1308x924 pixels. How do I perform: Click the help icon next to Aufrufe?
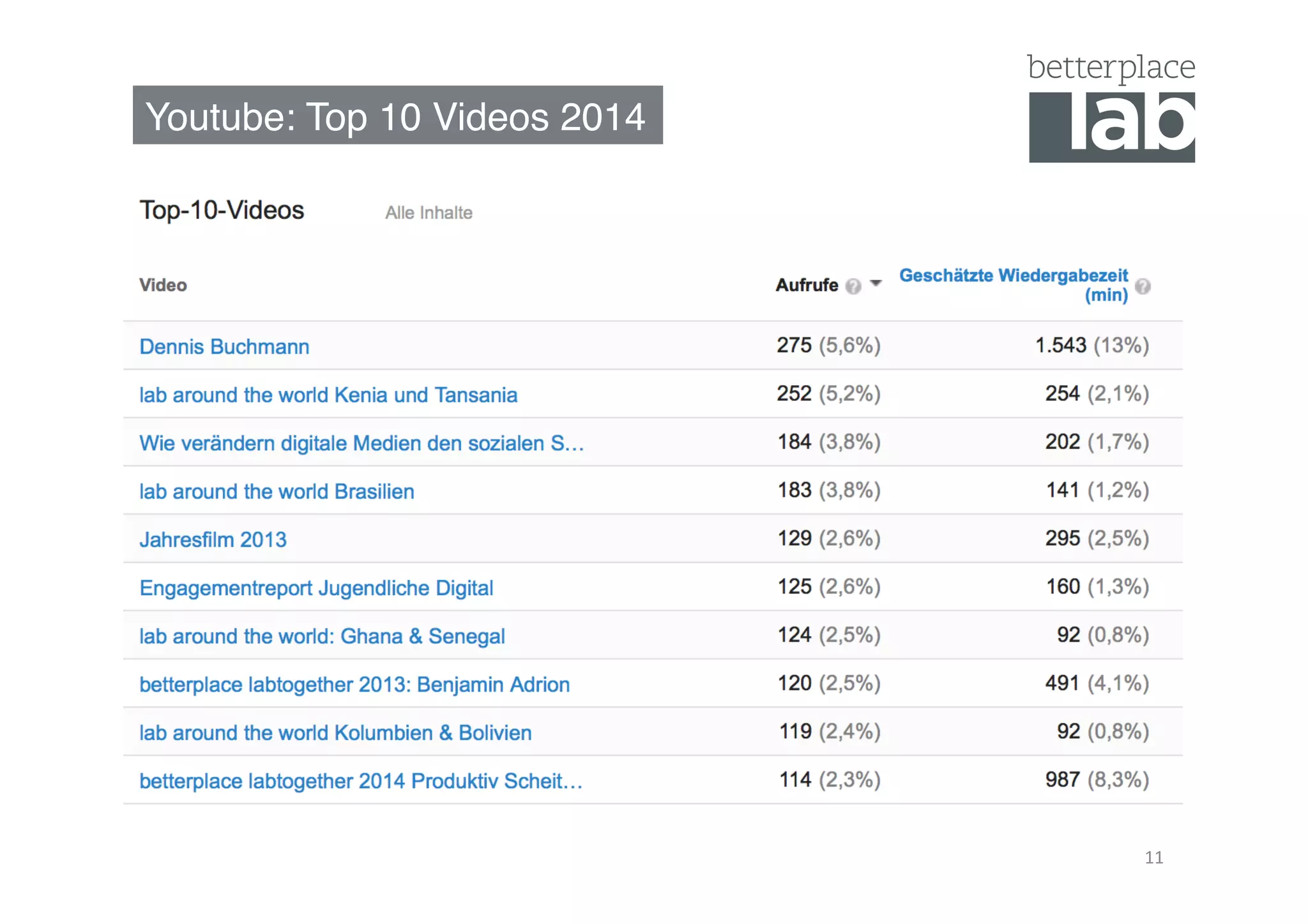853,286
